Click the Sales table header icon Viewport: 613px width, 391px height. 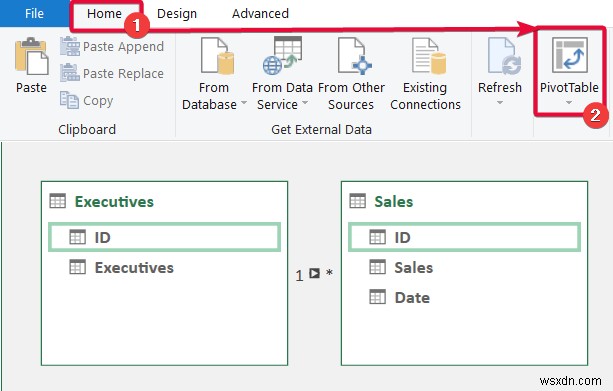pos(358,201)
